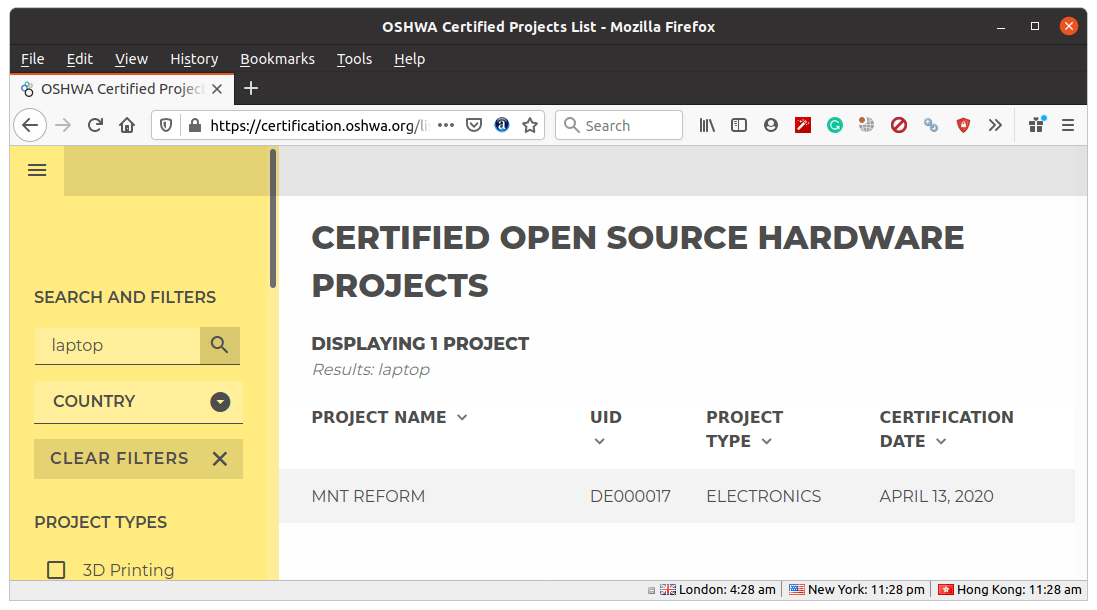Image resolution: width=1097 pixels, height=610 pixels.
Task: Open the Edit menu
Action: pyautogui.click(x=80, y=59)
